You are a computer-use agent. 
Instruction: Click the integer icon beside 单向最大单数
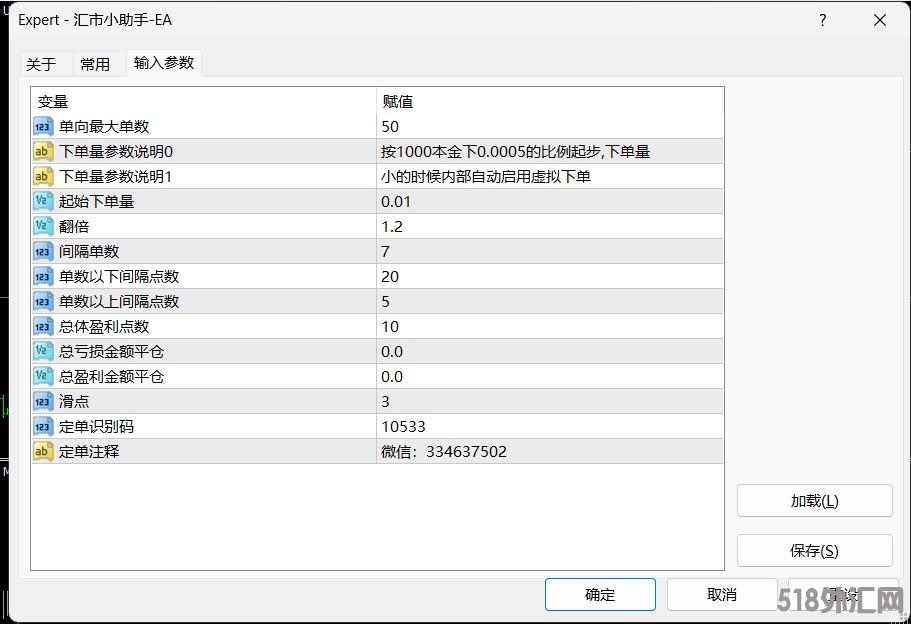[43, 127]
